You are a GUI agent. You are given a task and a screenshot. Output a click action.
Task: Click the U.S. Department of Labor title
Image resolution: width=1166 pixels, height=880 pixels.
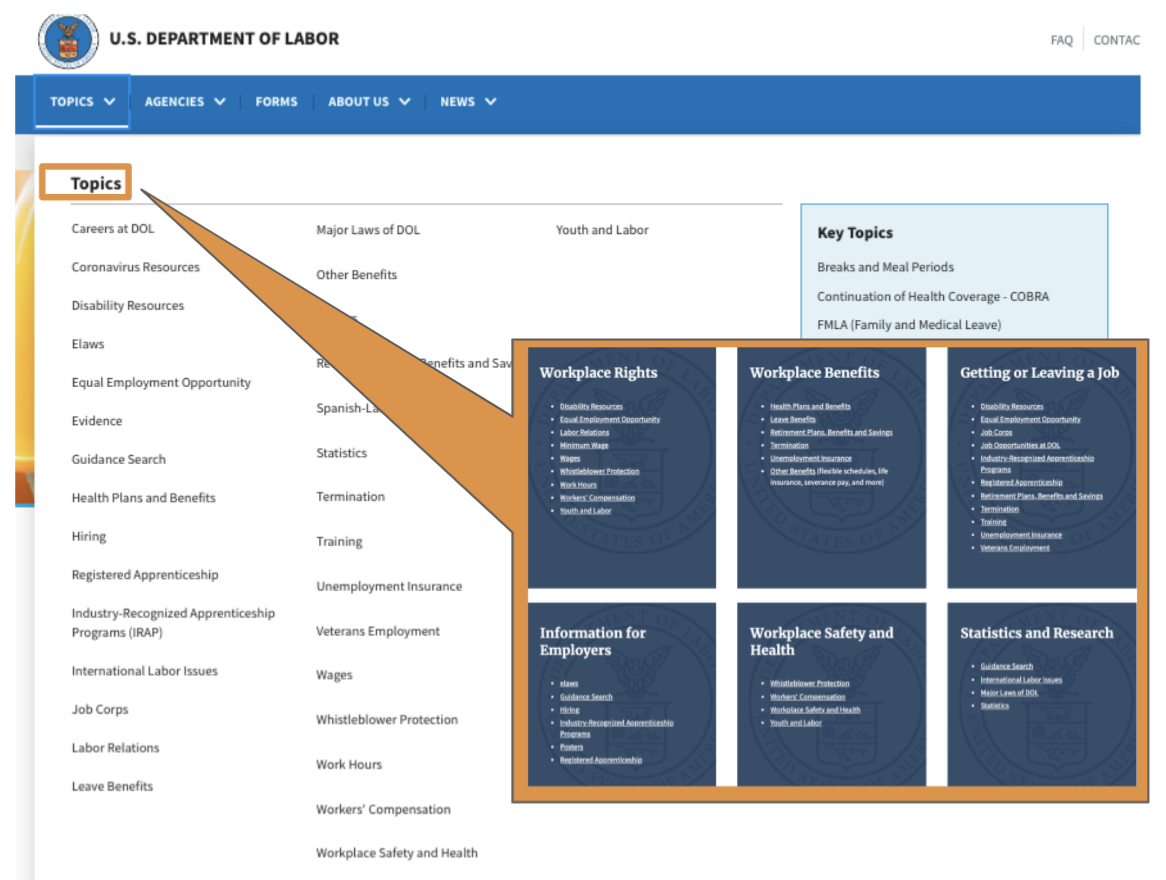coord(224,39)
